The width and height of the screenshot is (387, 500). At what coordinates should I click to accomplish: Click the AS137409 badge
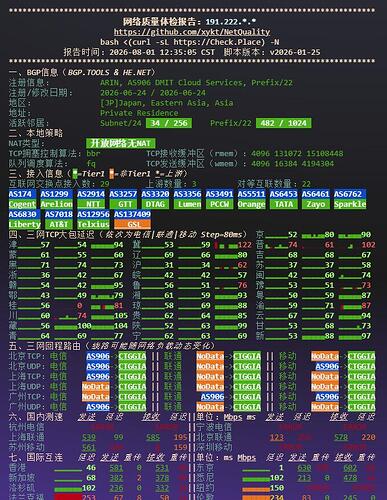click(132, 214)
